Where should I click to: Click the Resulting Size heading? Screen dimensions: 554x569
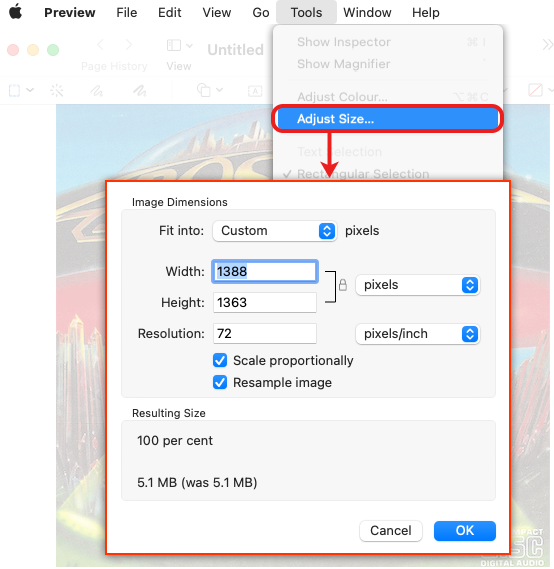[x=169, y=413]
